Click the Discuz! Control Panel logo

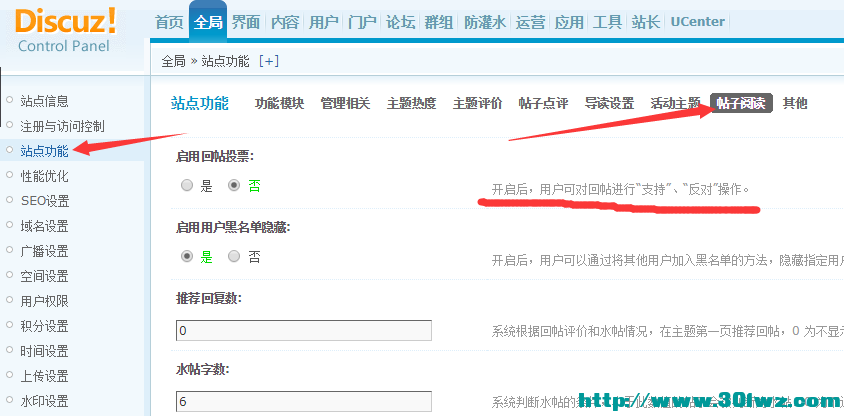point(65,31)
